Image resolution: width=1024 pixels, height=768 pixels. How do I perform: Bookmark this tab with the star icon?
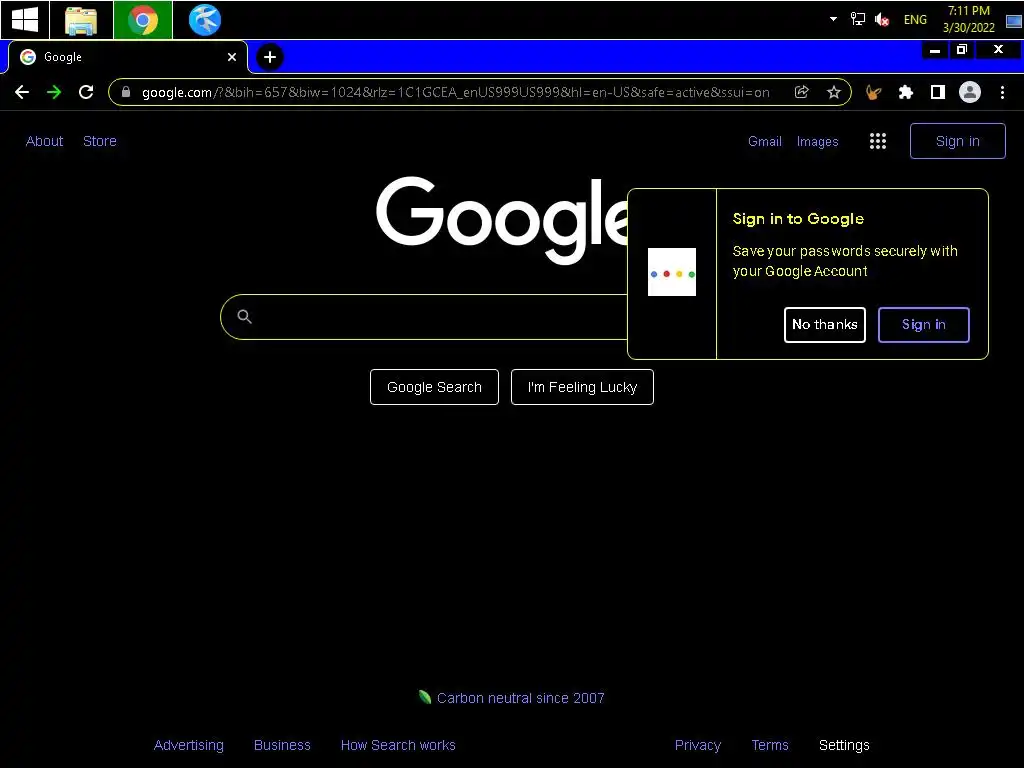[x=833, y=92]
